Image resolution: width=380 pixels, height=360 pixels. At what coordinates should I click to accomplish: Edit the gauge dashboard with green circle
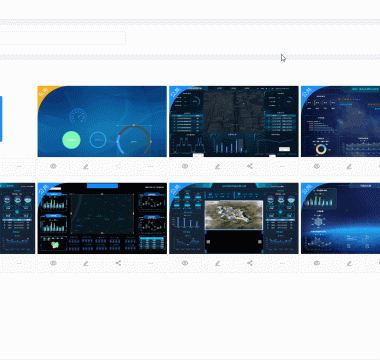(86, 166)
